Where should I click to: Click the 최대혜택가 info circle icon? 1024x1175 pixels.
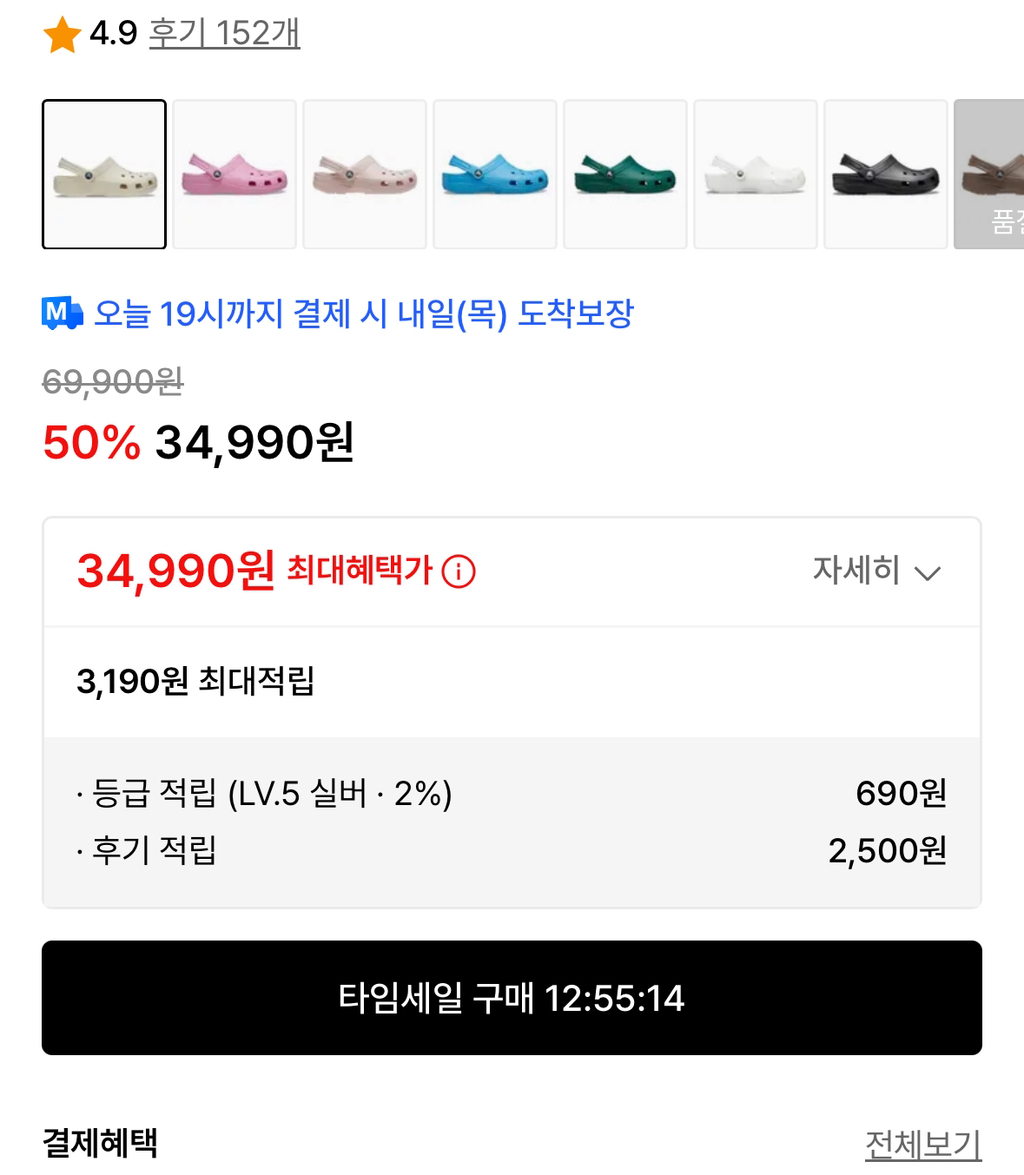(x=459, y=572)
